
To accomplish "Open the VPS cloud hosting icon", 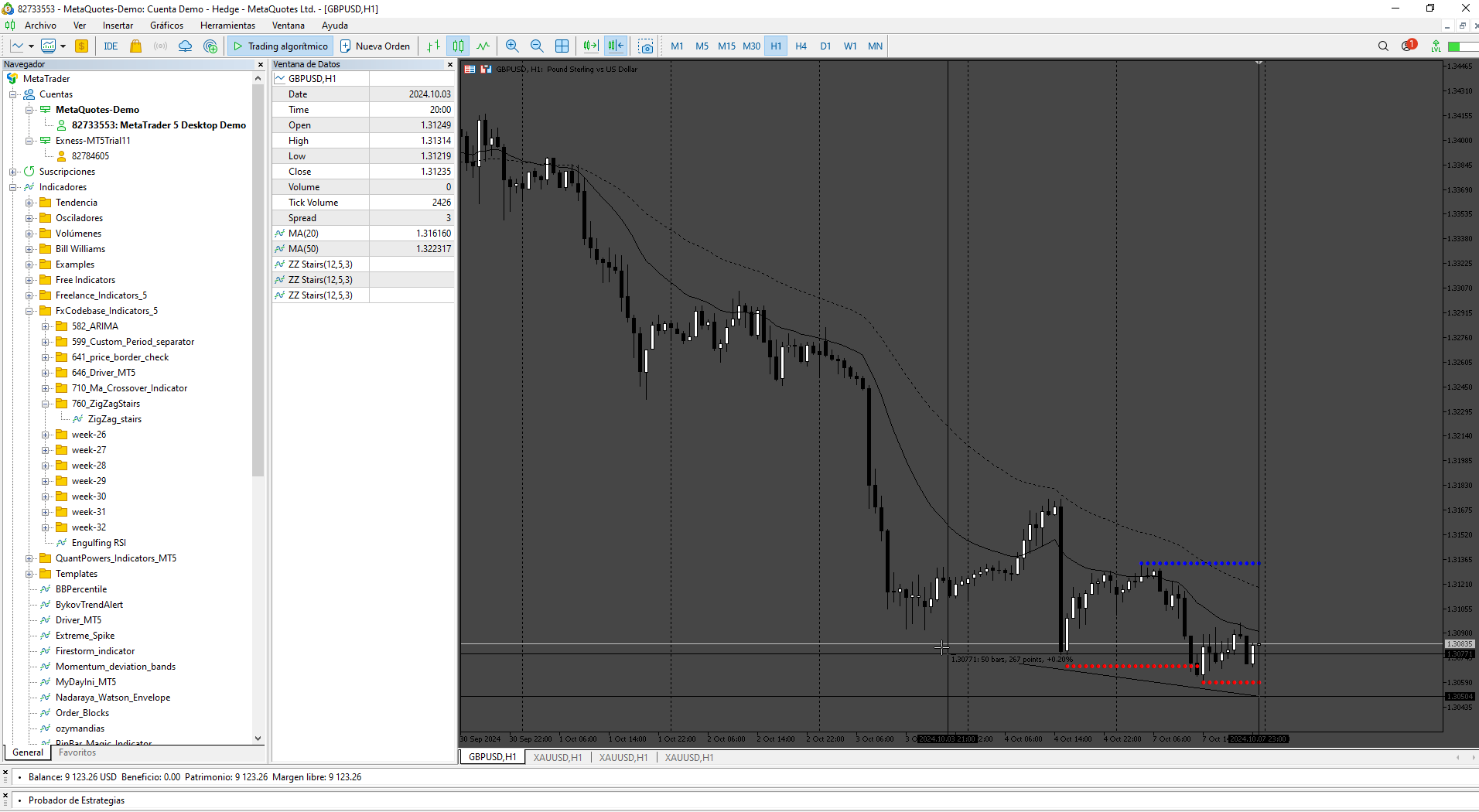I will (186, 46).
